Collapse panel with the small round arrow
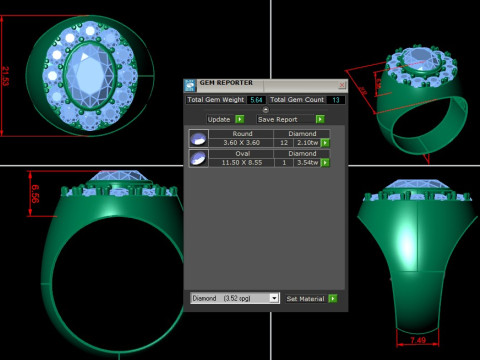Screen dimensions: 480x360 [x=266, y=110]
